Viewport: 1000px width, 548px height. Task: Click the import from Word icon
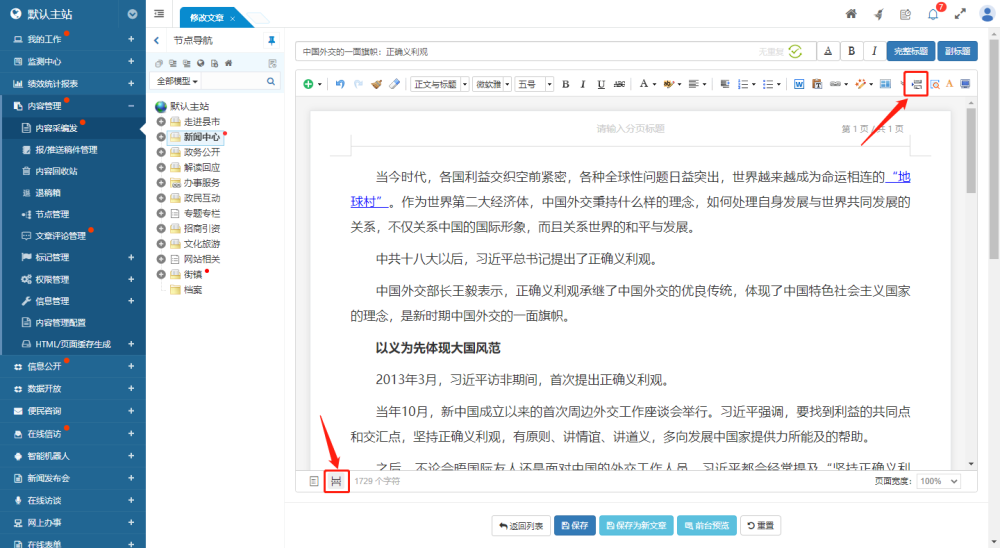coord(799,84)
